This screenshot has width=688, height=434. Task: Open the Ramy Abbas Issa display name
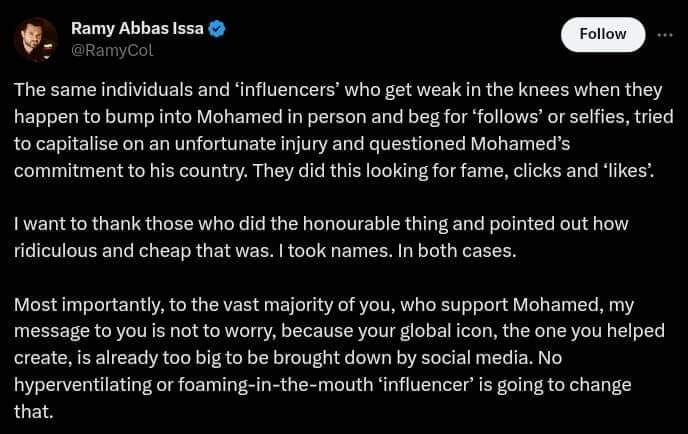point(137,29)
